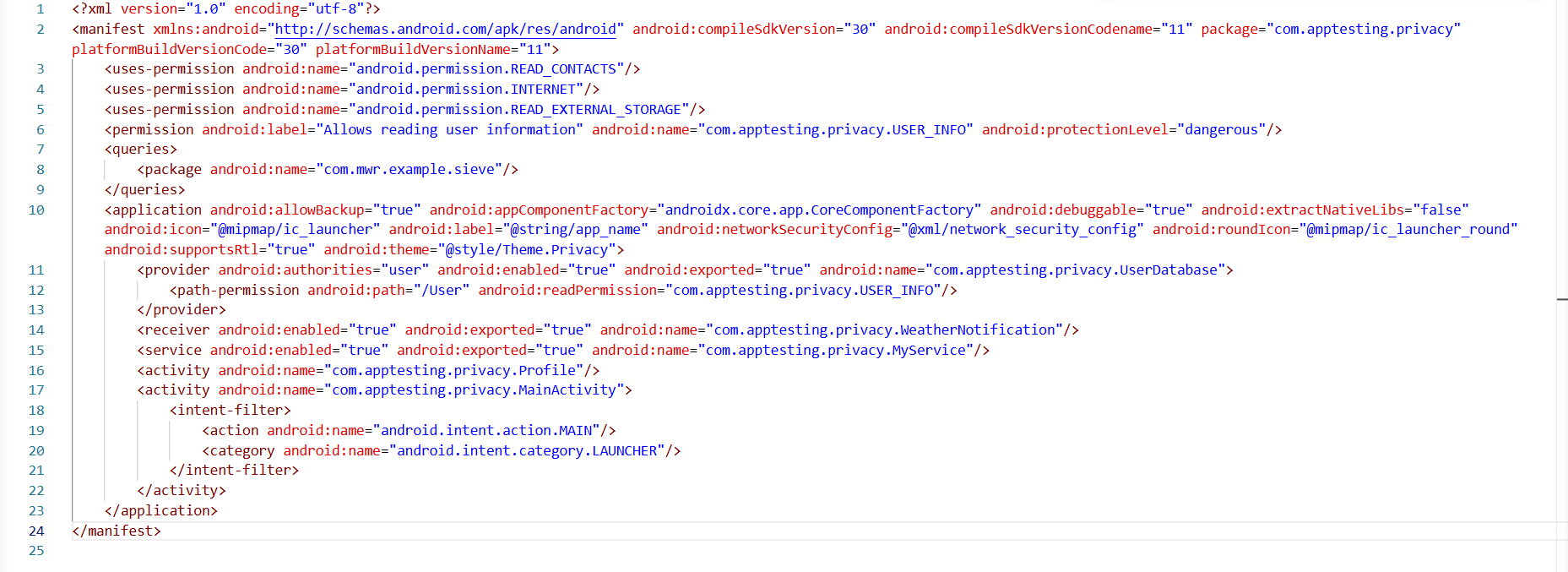Click the path-permission "/User" path value
1568x572 pixels.
click(442, 291)
